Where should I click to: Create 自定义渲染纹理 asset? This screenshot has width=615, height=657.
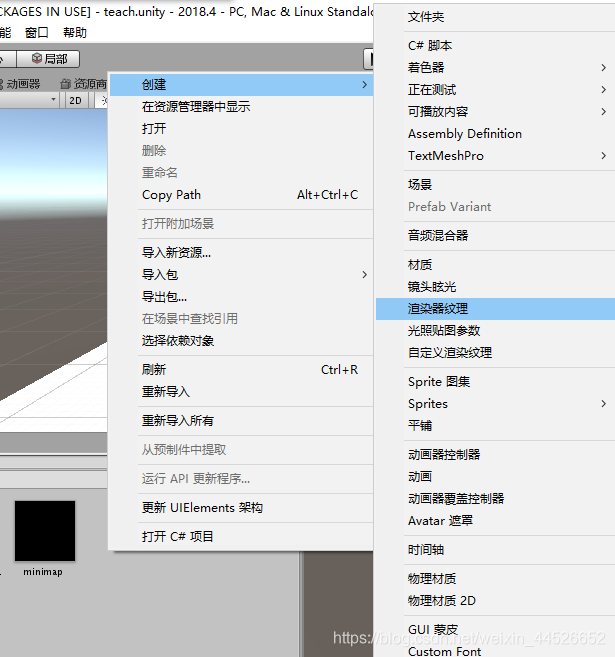[495, 353]
